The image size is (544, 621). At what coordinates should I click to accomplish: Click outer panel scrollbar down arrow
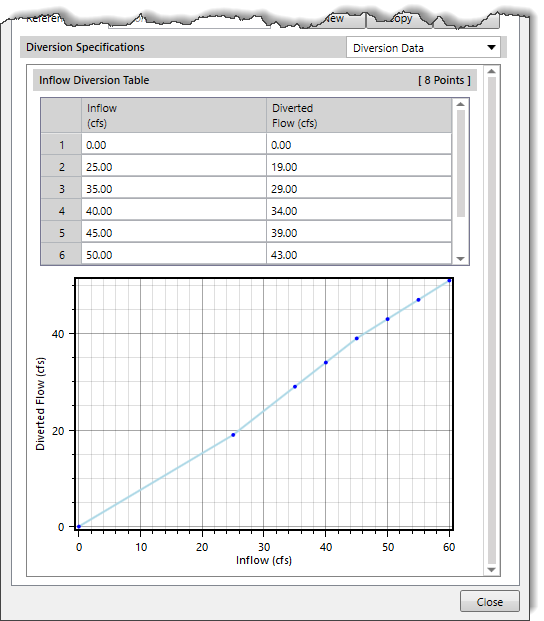pos(492,570)
